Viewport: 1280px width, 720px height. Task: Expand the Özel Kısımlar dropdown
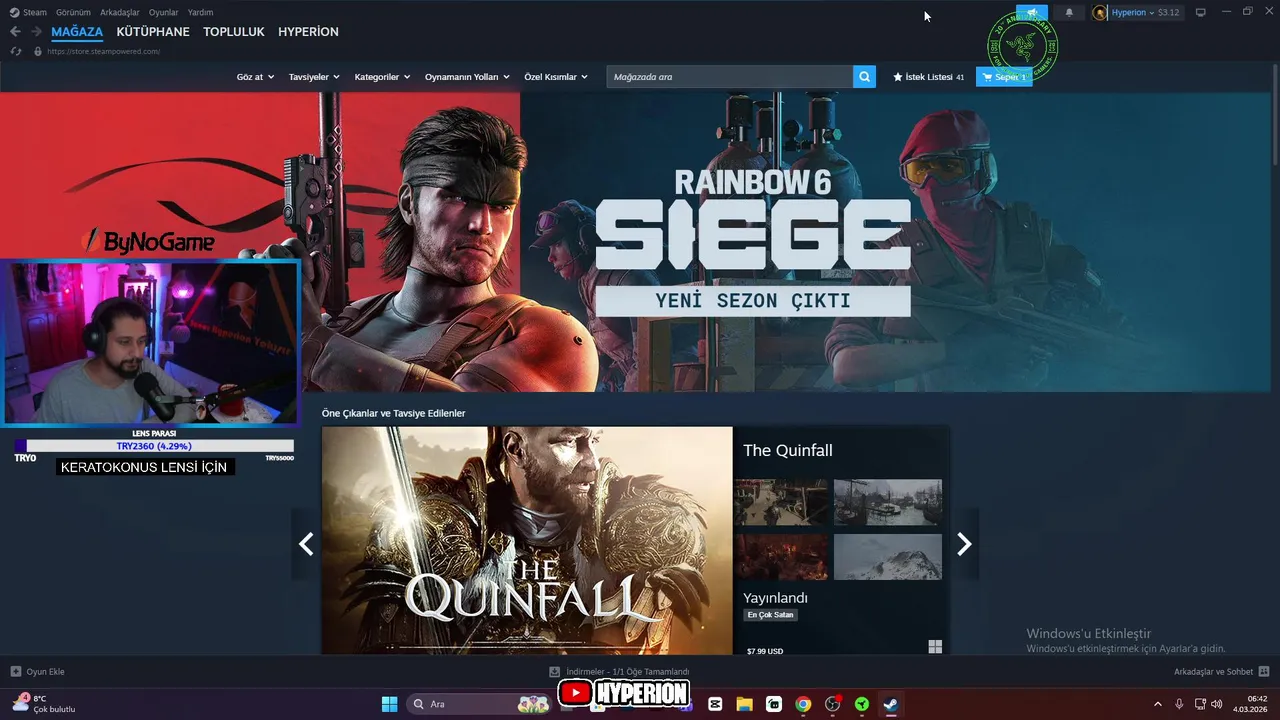pos(556,76)
